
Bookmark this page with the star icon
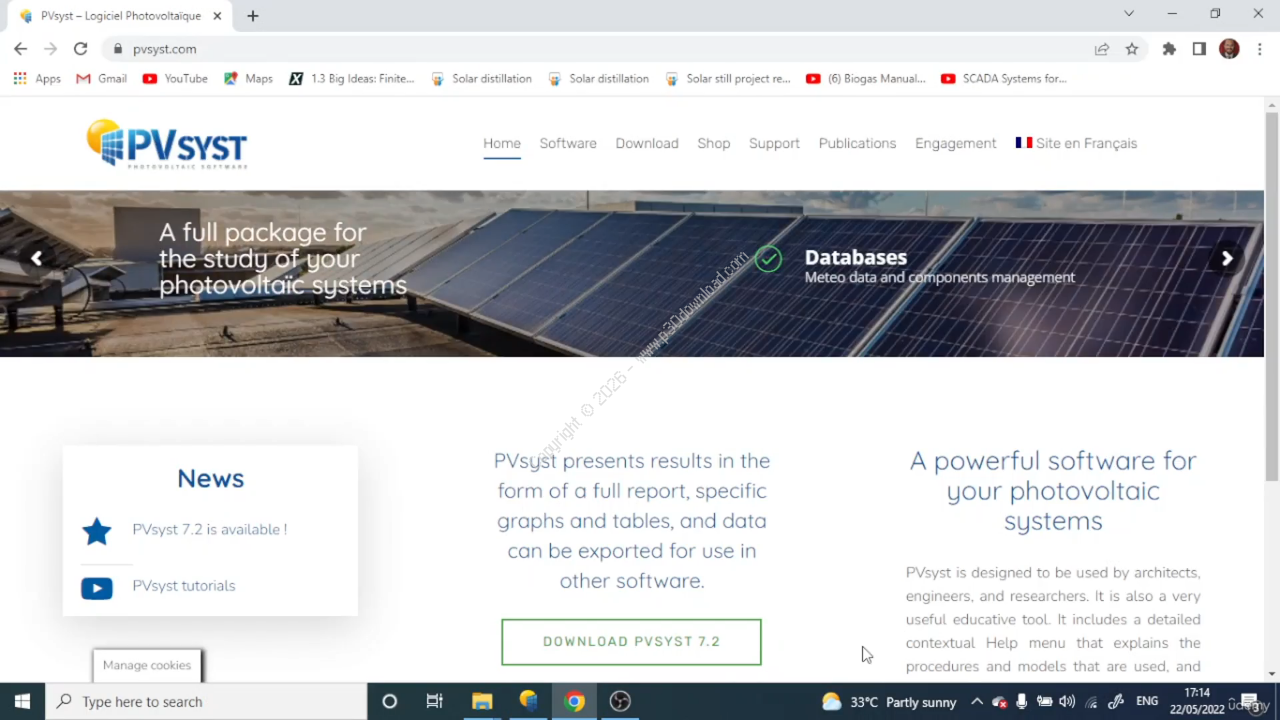[1132, 49]
